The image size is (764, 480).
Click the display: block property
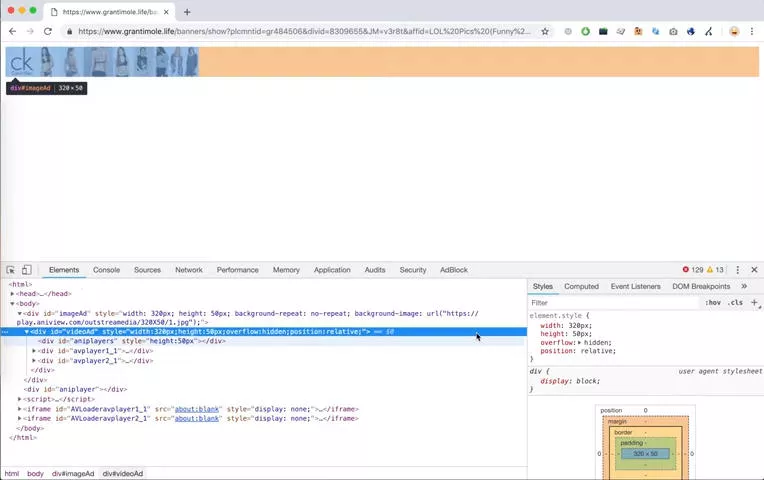pos(570,381)
